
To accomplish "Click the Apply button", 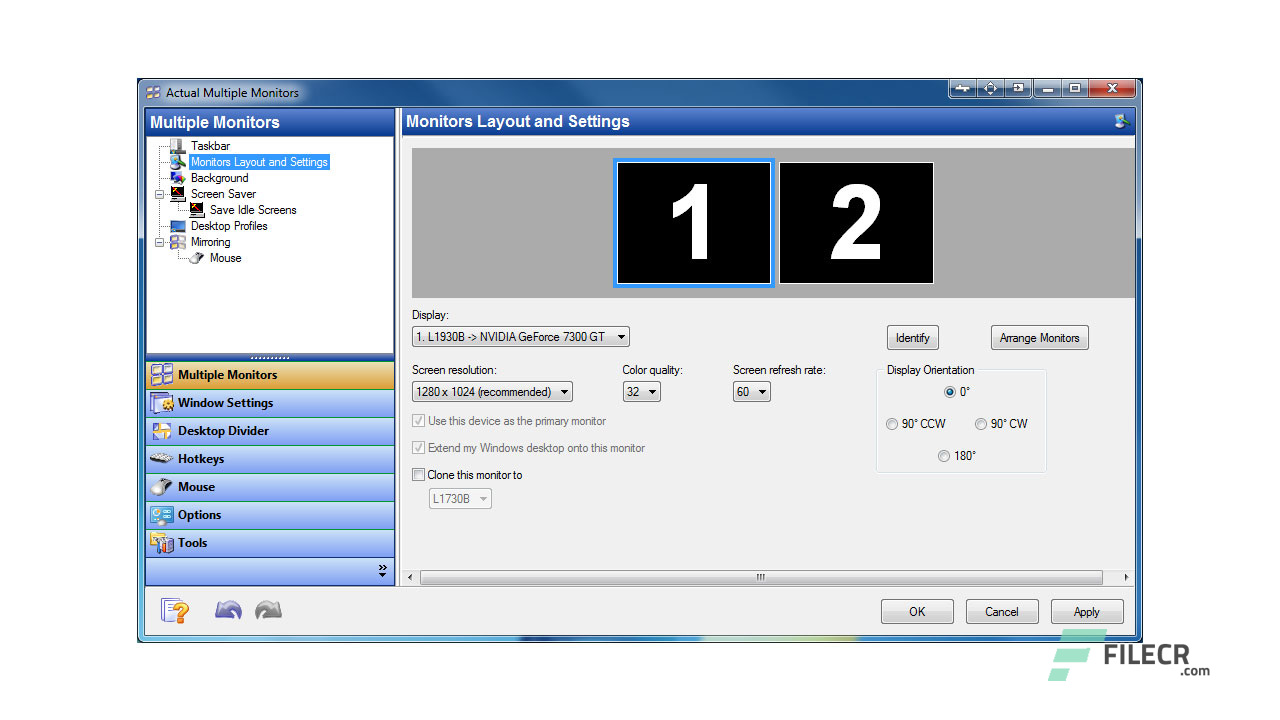I will (1087, 612).
